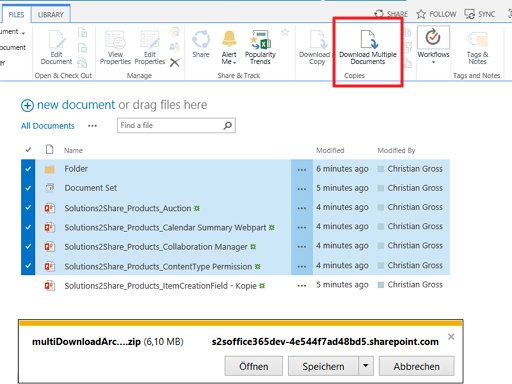Open Edit Properties in the ribbon

pyautogui.click(x=150, y=47)
